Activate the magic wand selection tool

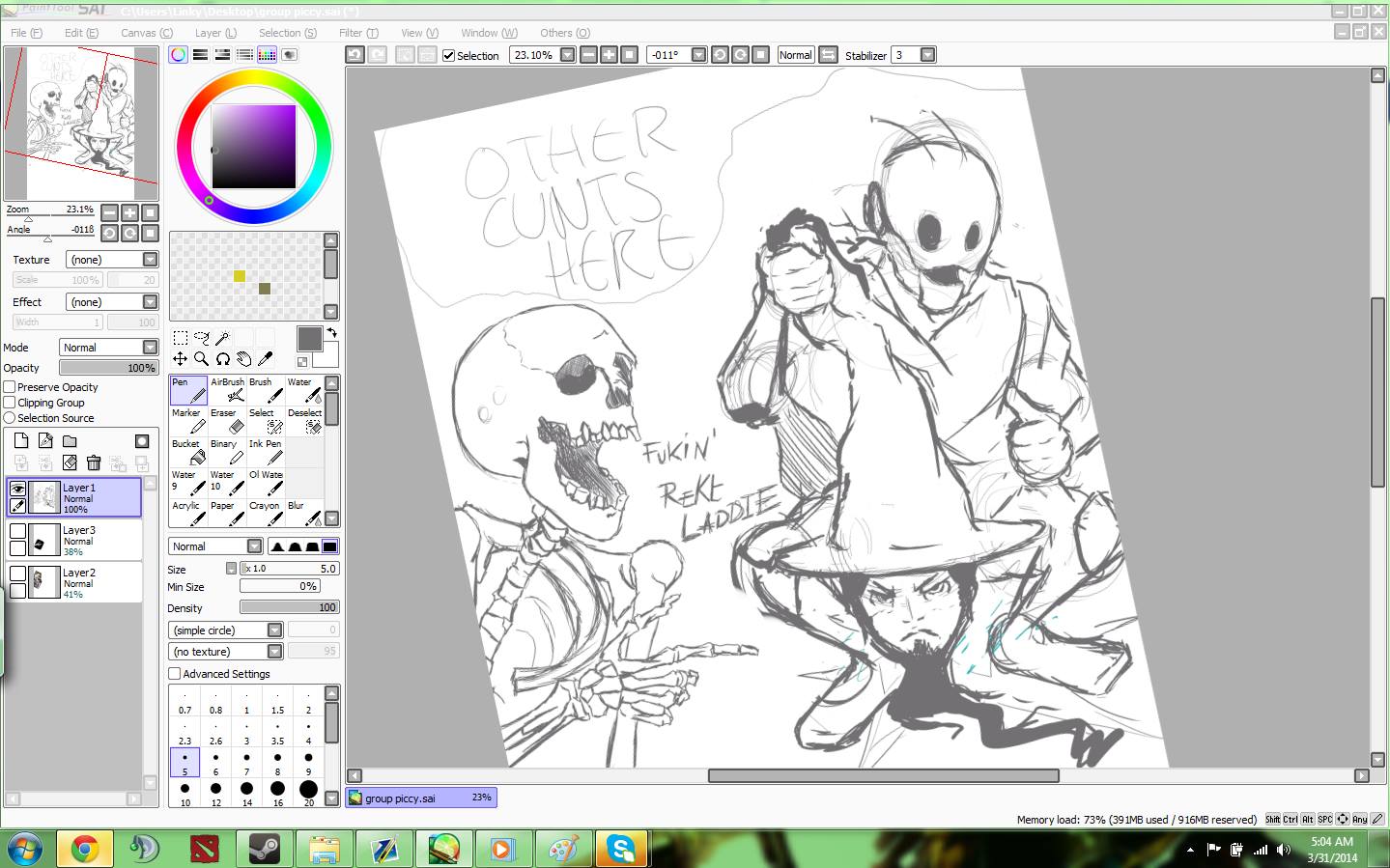[223, 338]
